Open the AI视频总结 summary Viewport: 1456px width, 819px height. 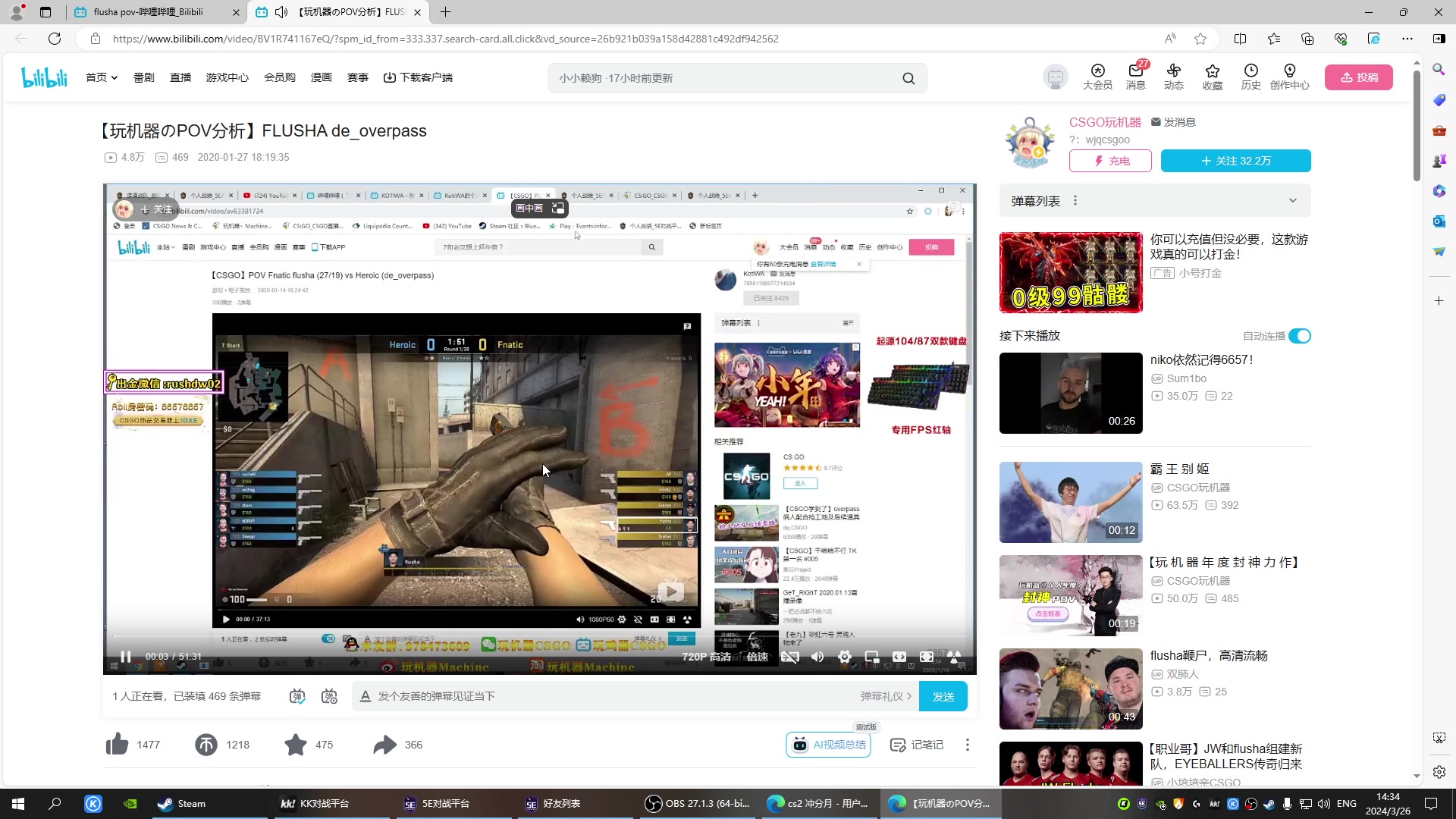pos(828,745)
